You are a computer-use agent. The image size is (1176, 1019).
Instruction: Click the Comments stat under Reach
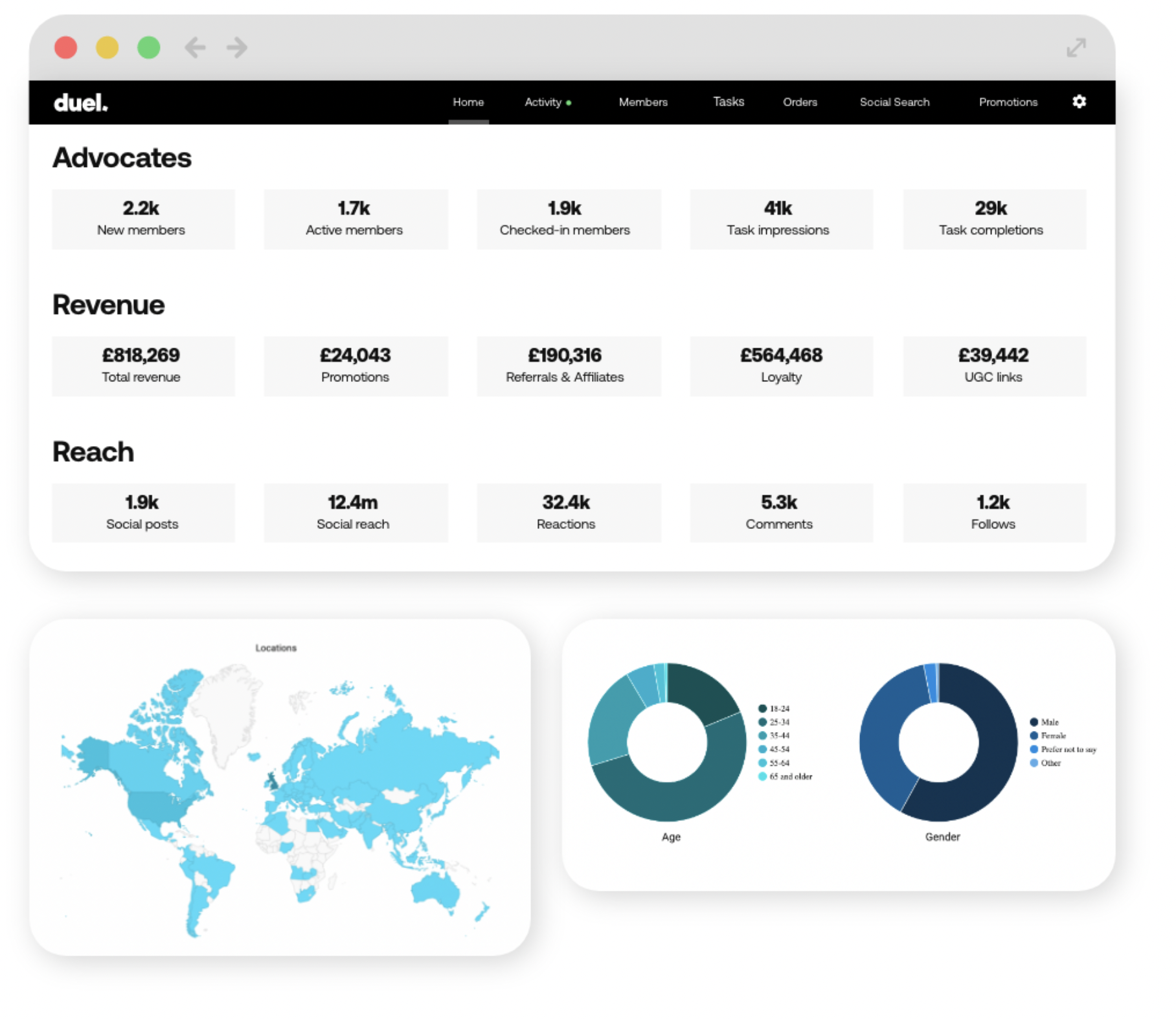(x=780, y=512)
